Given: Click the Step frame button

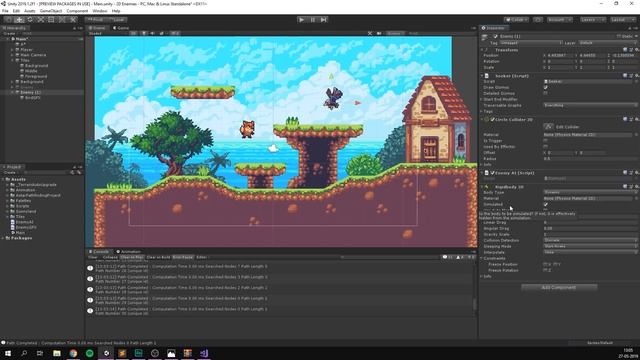Looking at the screenshot, I should (324, 20).
